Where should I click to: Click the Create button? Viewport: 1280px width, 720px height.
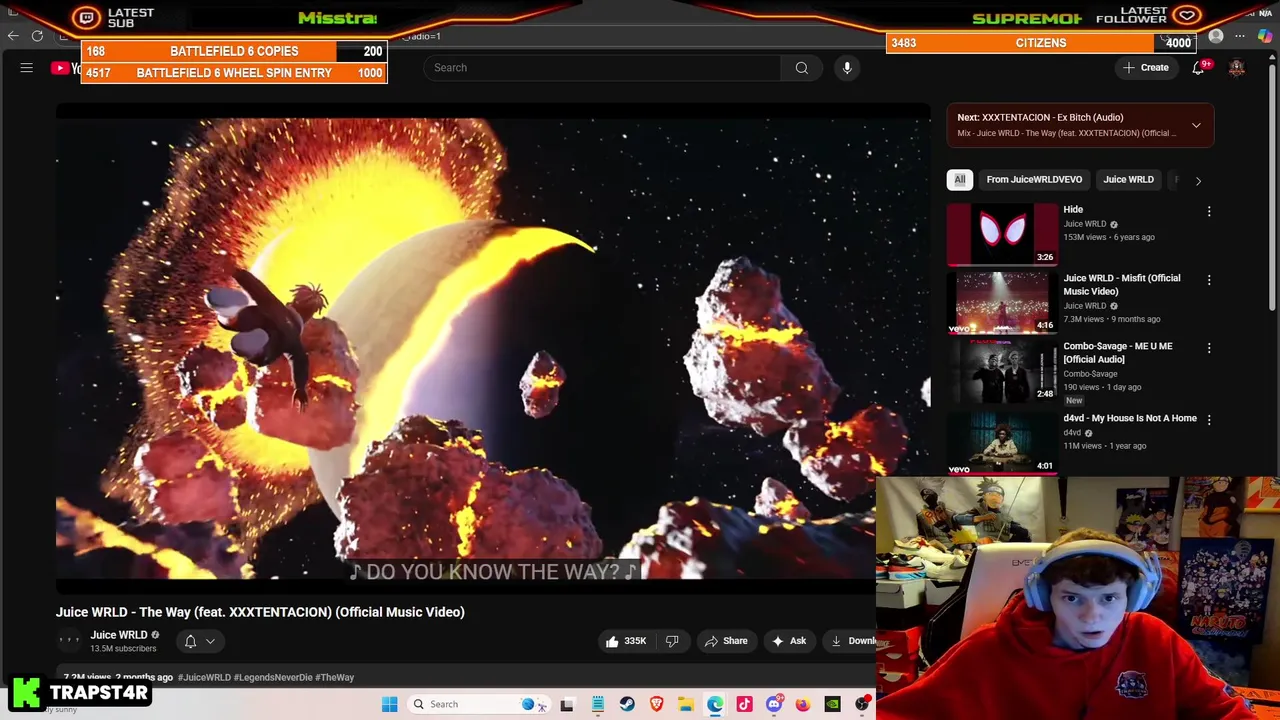pyautogui.click(x=1145, y=68)
